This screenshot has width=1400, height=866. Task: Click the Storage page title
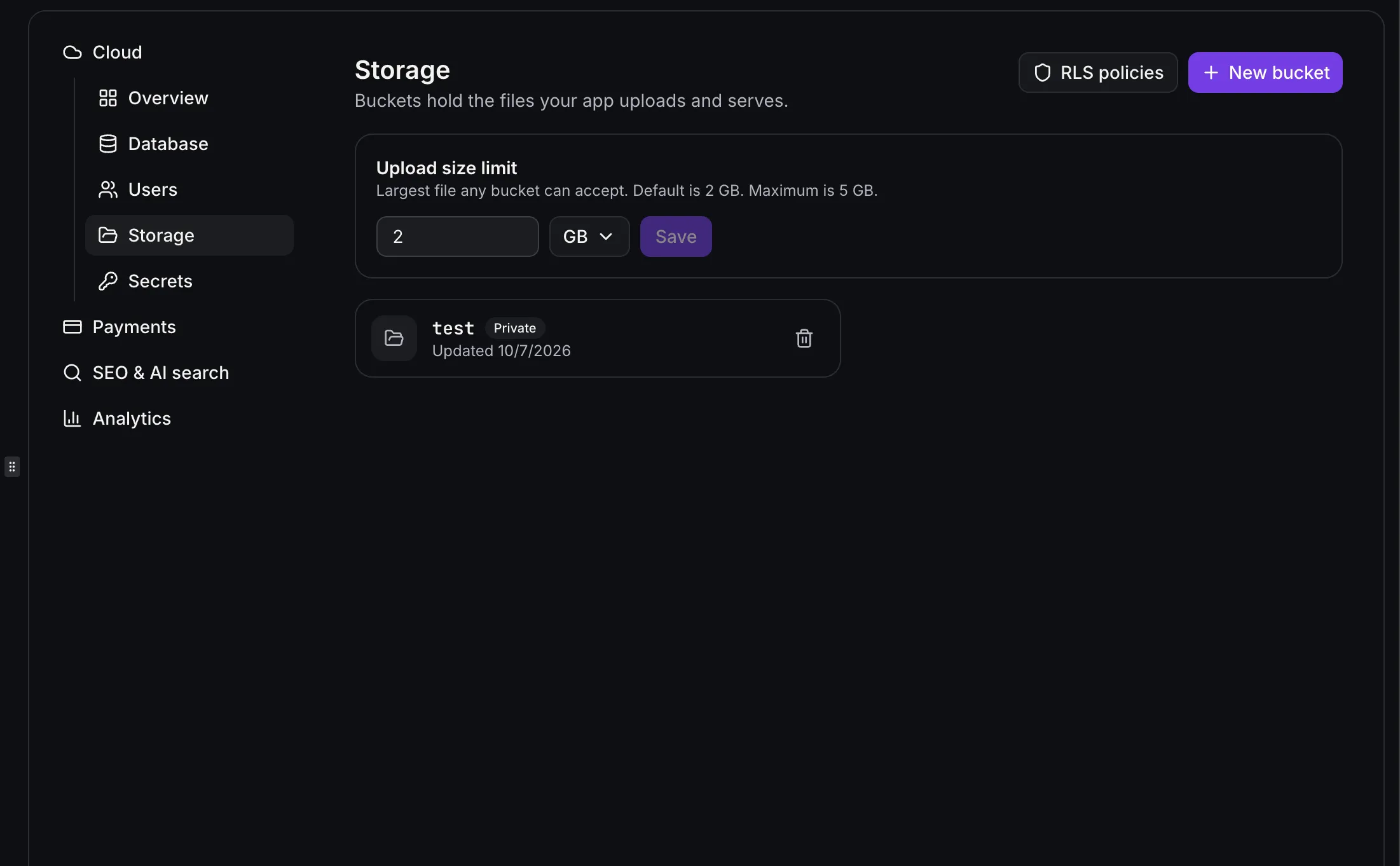(402, 70)
